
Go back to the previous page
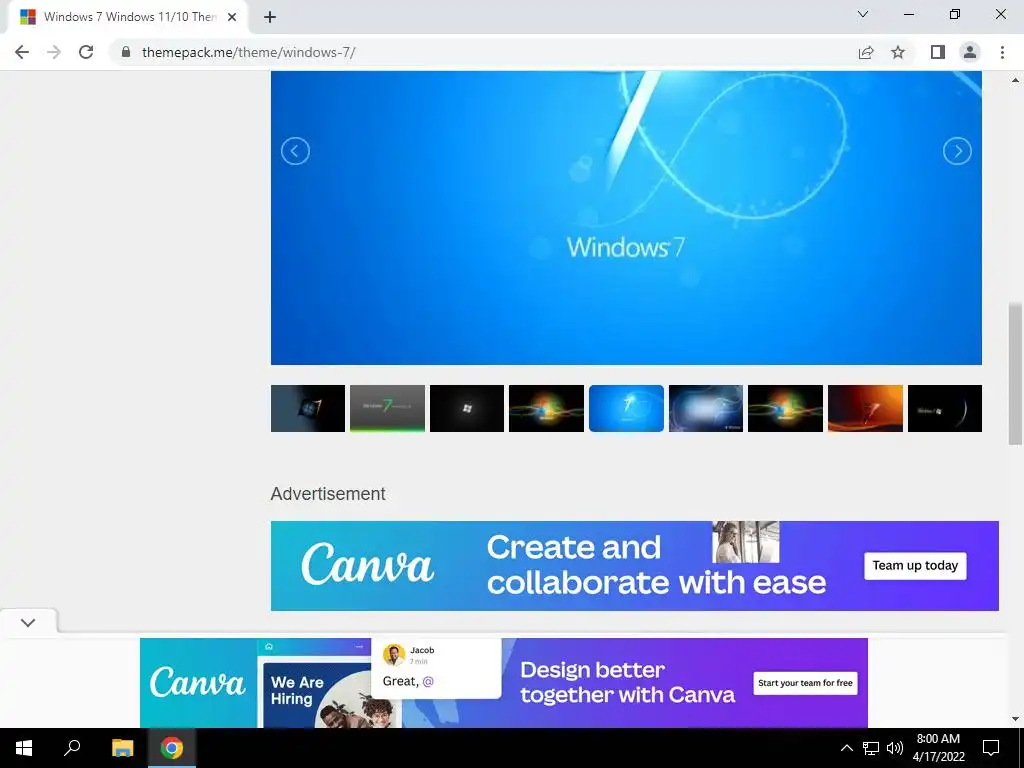[x=22, y=52]
